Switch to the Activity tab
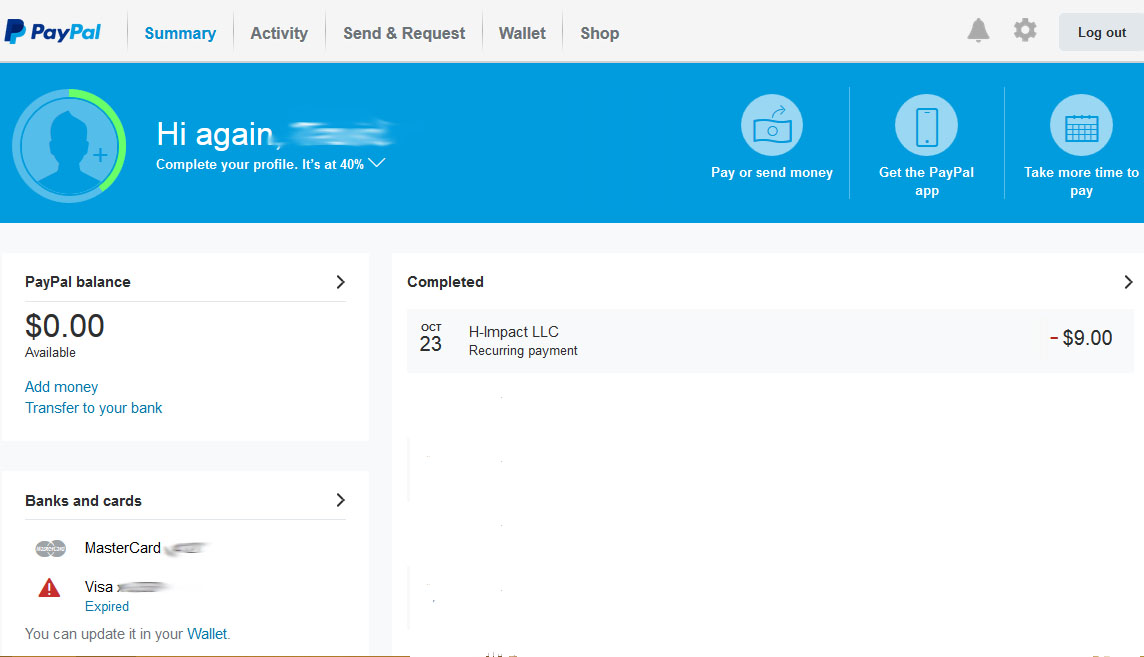Image resolution: width=1144 pixels, height=657 pixels. (279, 34)
